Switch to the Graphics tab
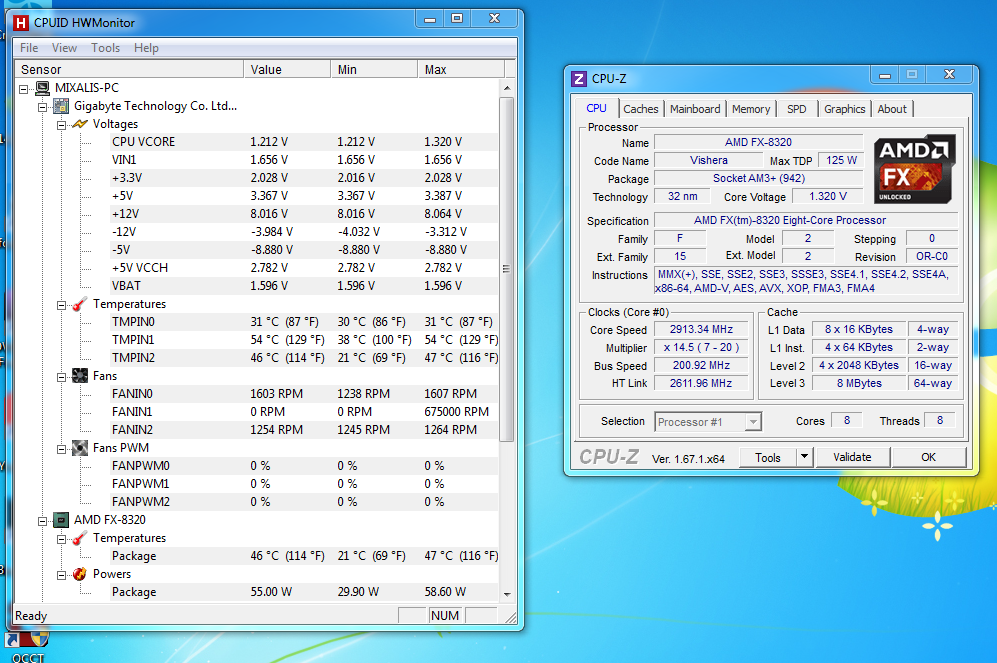The image size is (997, 663). click(844, 109)
